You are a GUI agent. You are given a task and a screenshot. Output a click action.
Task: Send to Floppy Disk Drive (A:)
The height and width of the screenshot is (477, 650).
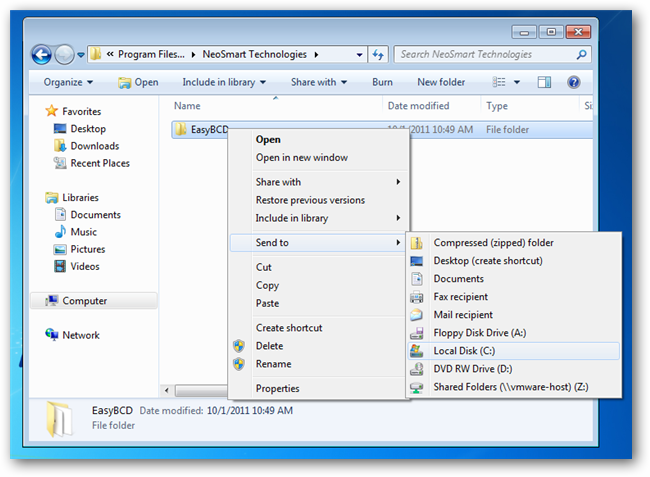coord(514,333)
